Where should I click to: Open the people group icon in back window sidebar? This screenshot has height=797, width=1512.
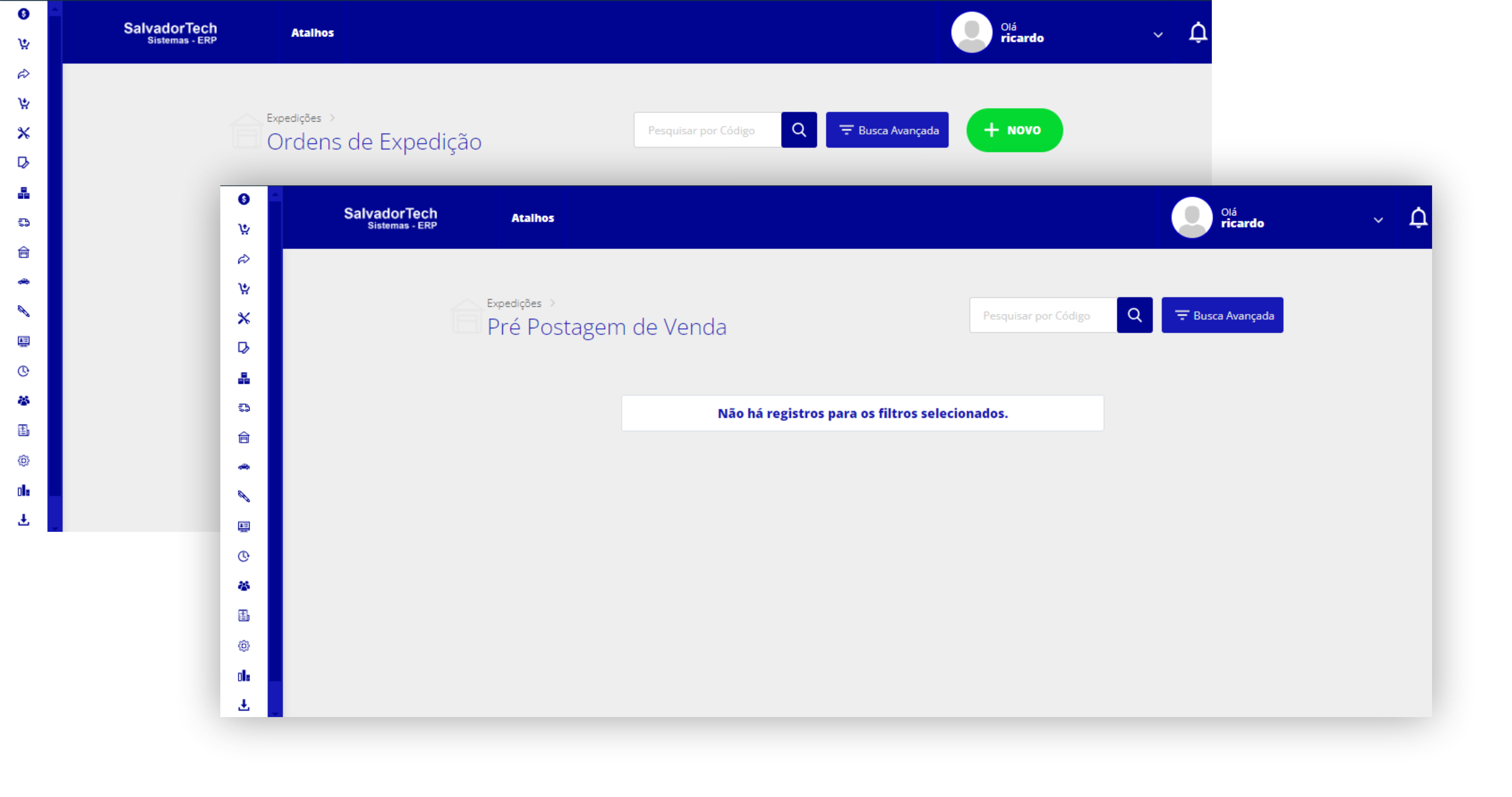click(23, 401)
